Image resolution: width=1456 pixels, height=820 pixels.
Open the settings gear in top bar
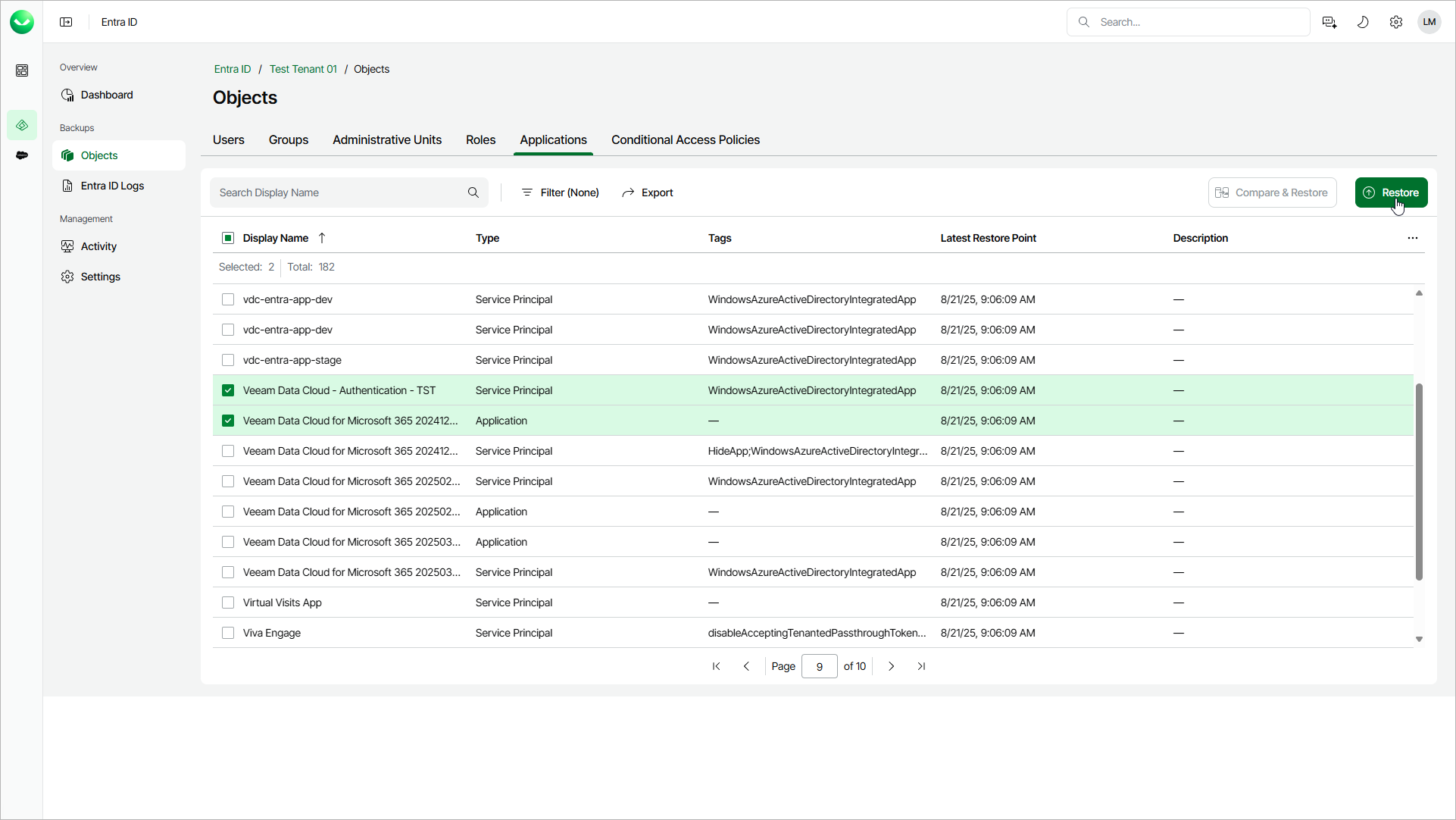pyautogui.click(x=1395, y=22)
